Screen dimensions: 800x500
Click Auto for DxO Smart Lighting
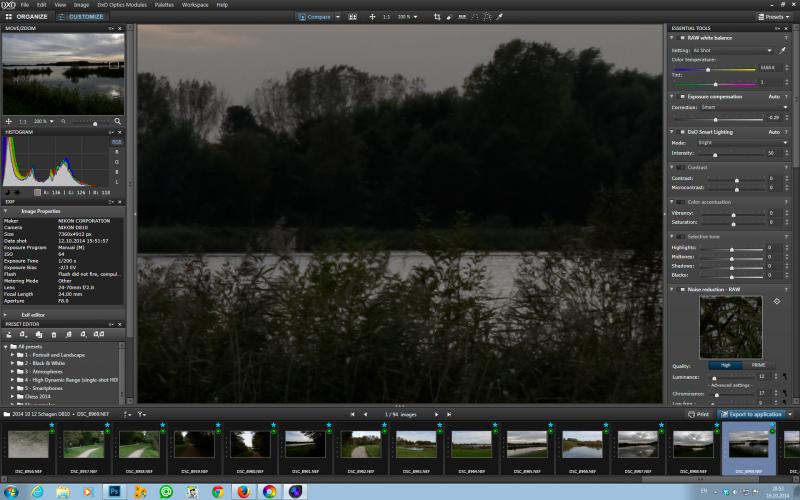coord(774,132)
